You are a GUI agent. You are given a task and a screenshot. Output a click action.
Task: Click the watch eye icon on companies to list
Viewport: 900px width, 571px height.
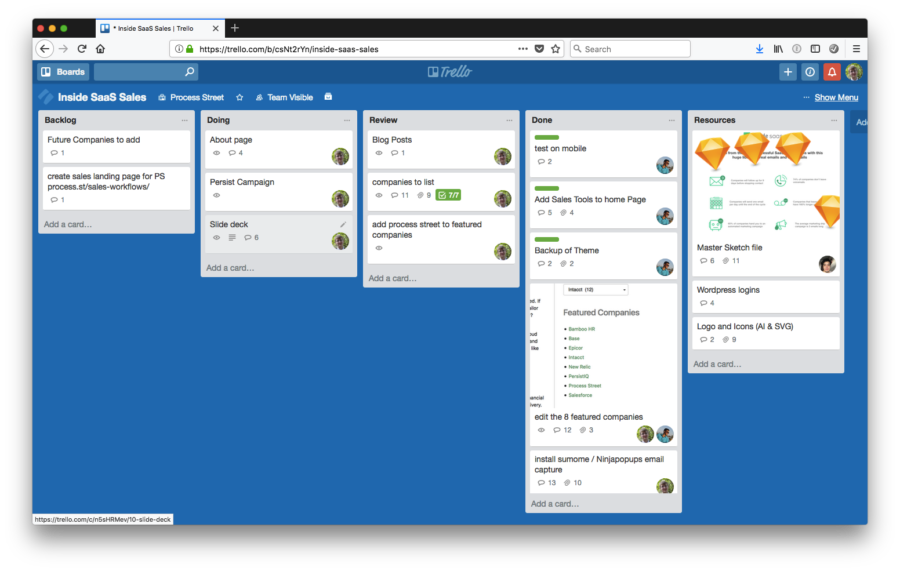pos(379,196)
